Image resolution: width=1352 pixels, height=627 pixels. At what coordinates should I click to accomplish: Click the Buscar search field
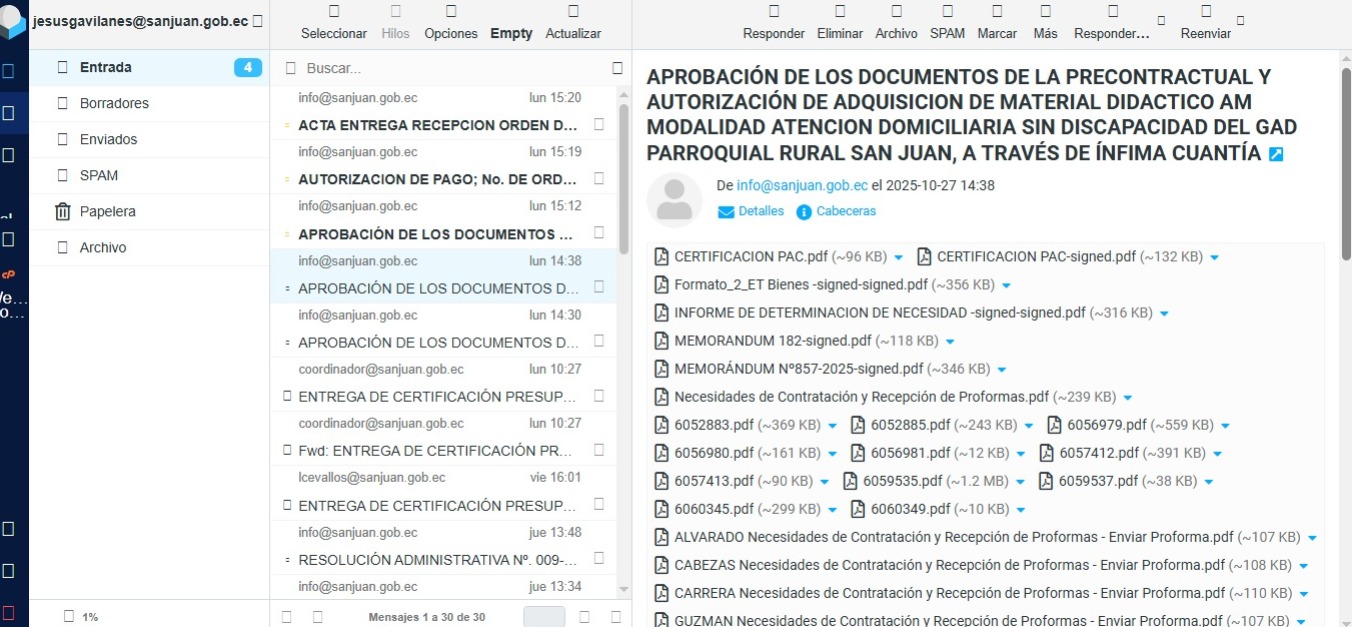tap(450, 68)
